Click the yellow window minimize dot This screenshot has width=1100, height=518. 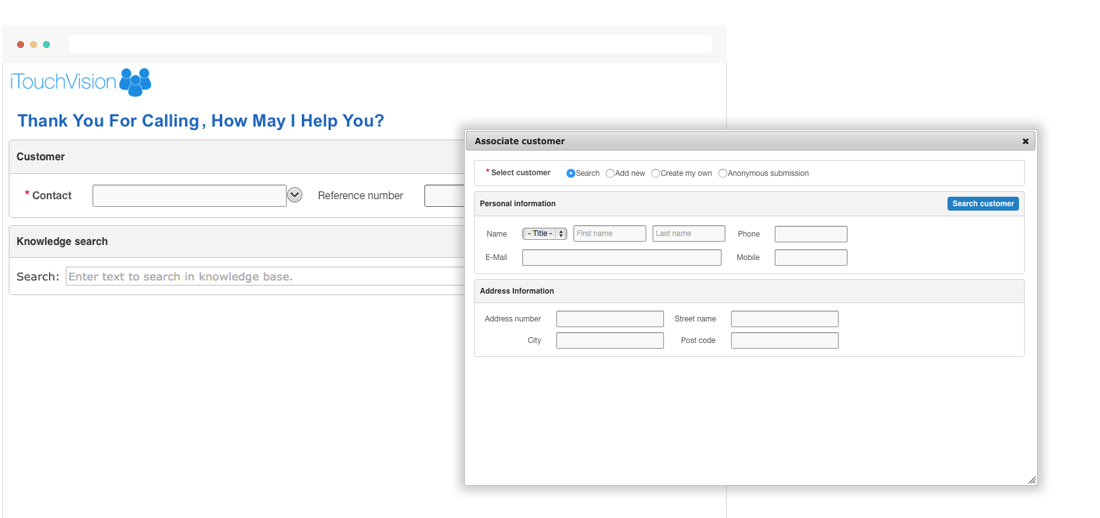pyautogui.click(x=33, y=44)
